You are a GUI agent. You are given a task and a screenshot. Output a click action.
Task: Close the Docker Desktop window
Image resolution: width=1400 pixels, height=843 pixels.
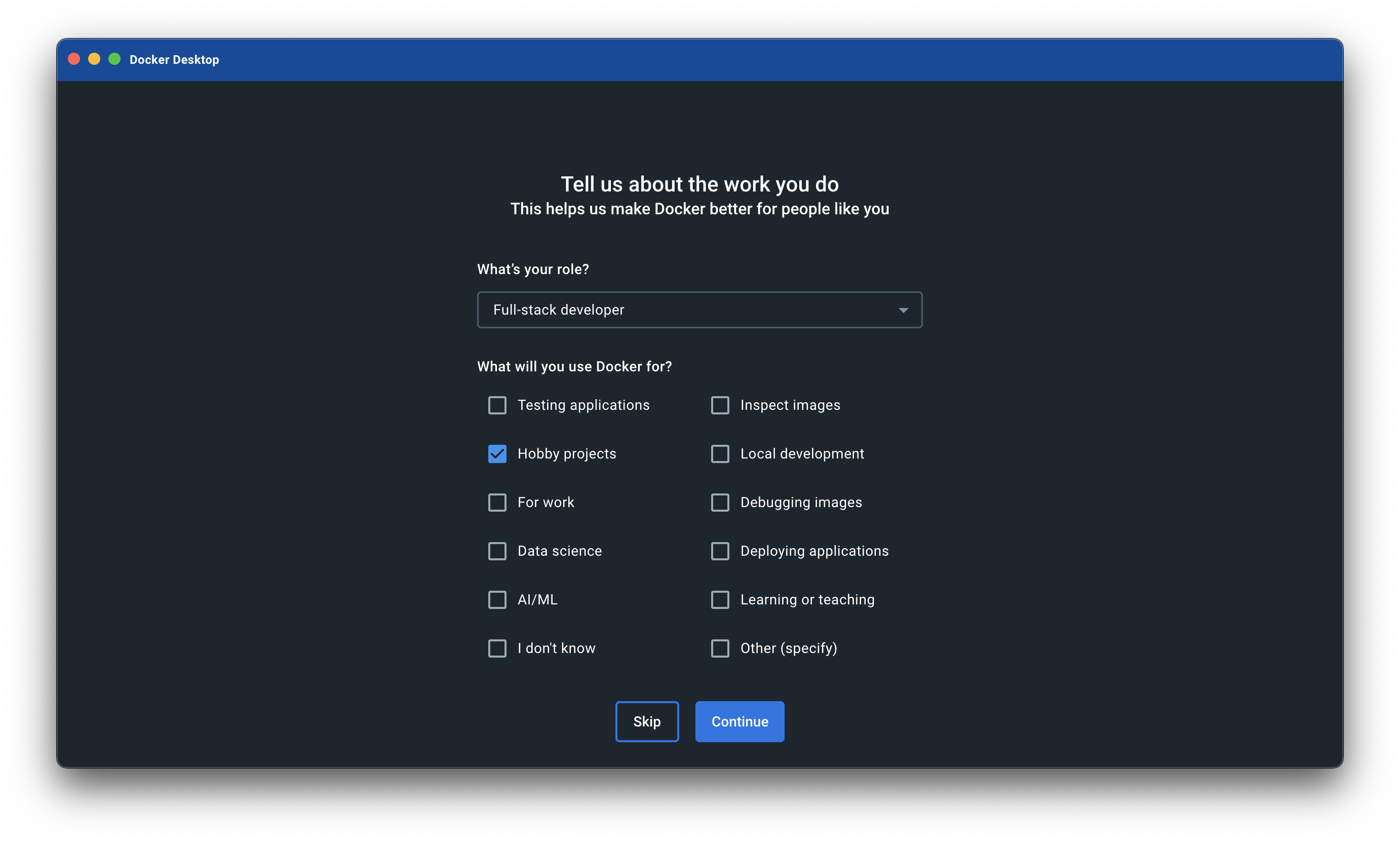[x=74, y=59]
